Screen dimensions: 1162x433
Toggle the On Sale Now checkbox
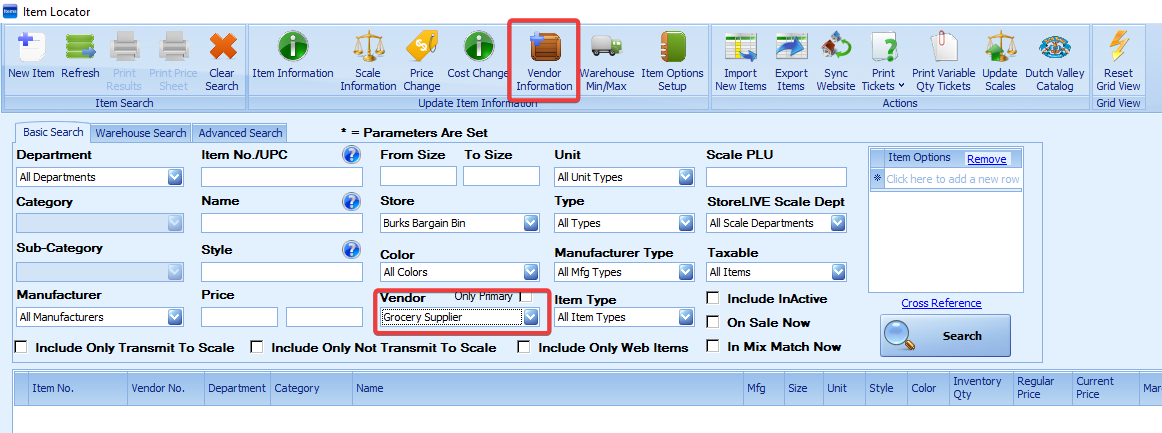713,322
